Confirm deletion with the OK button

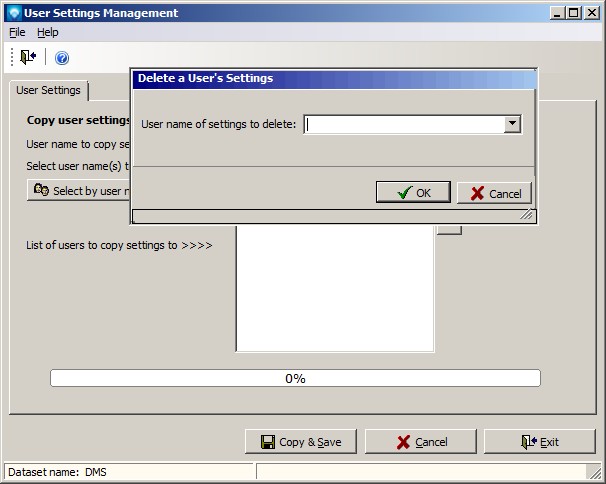pos(413,193)
